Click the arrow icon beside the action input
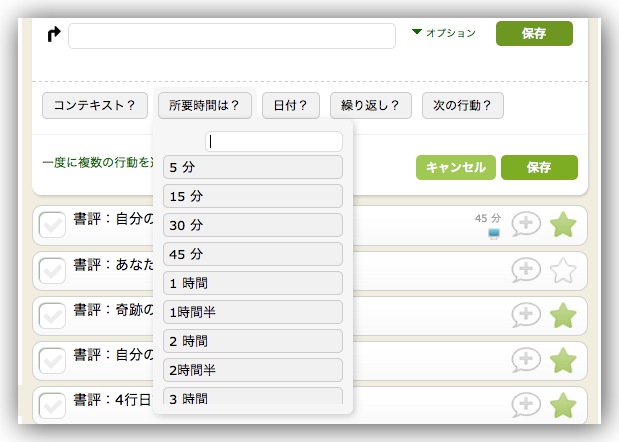This screenshot has height=442, width=619. point(54,35)
